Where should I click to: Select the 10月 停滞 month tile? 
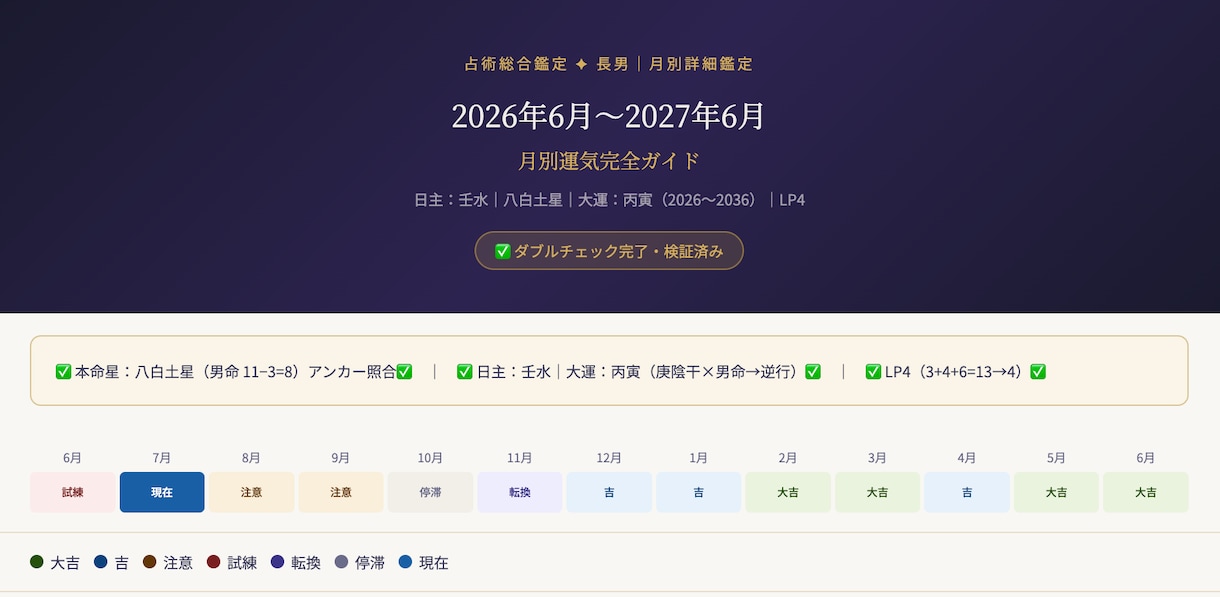(430, 492)
